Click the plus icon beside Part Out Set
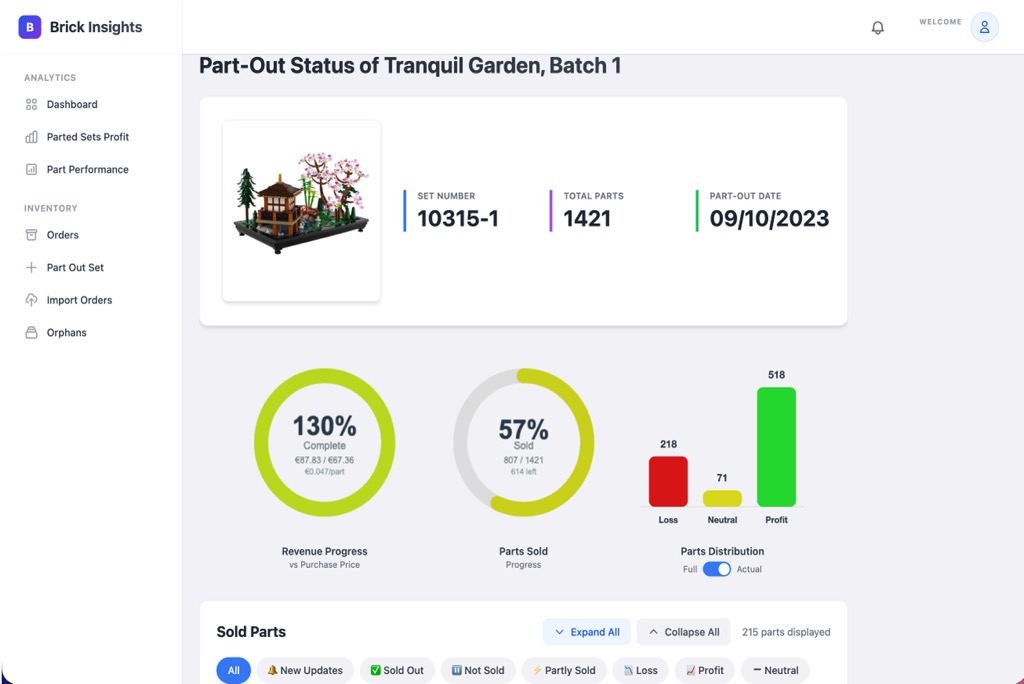The image size is (1024, 684). (x=31, y=267)
